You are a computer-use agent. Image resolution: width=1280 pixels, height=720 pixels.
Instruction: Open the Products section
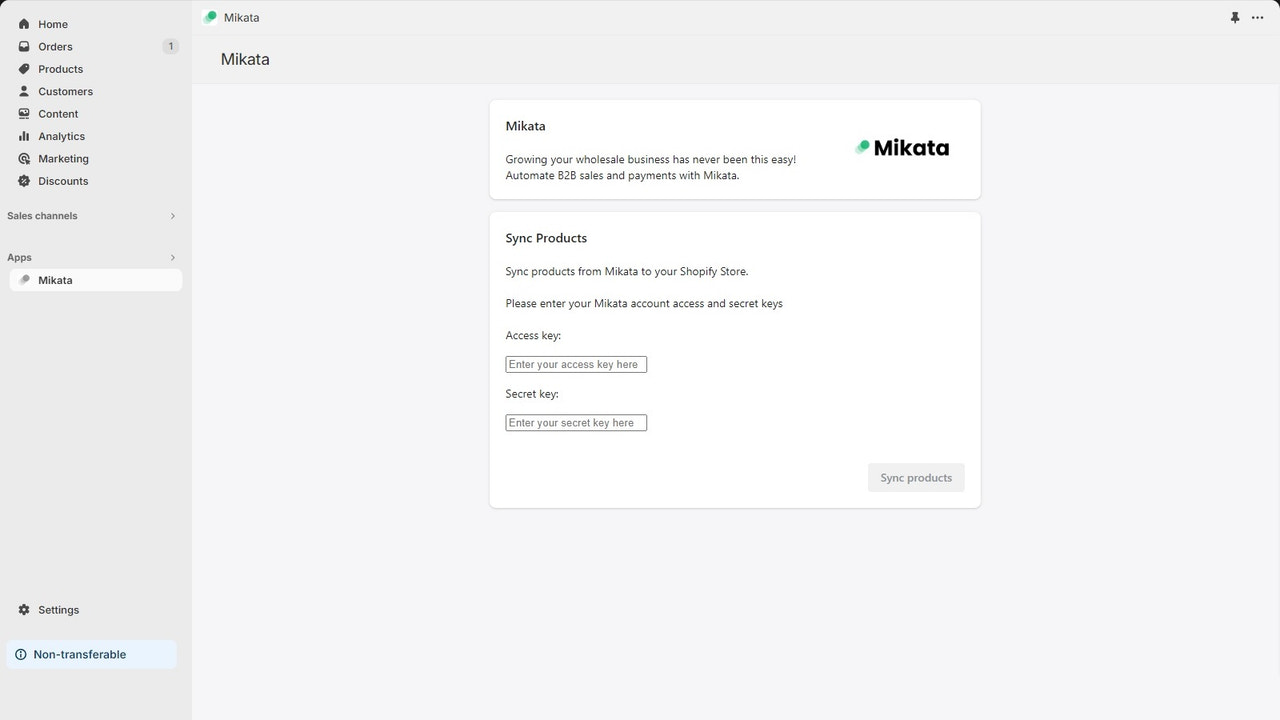tap(96, 69)
